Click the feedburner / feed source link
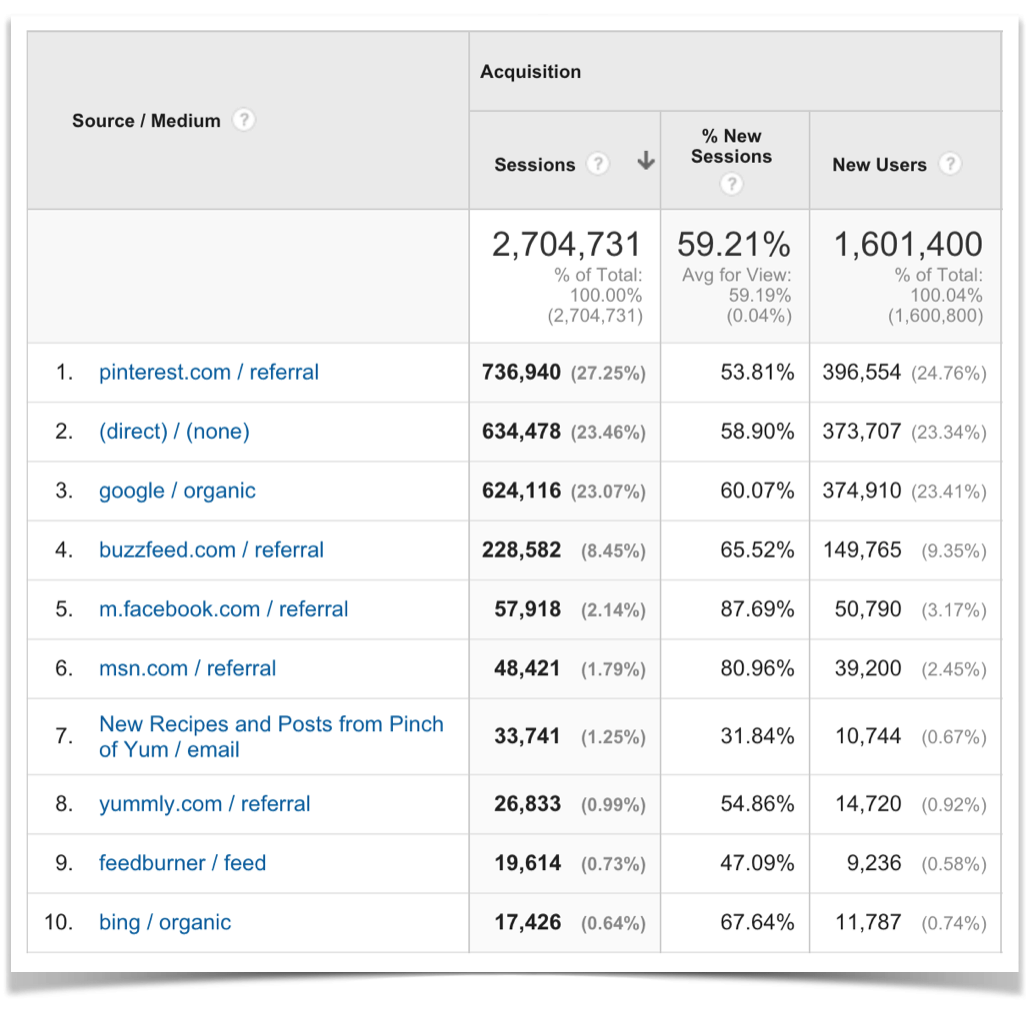Viewport: 1032px width, 1010px height. pyautogui.click(x=182, y=863)
